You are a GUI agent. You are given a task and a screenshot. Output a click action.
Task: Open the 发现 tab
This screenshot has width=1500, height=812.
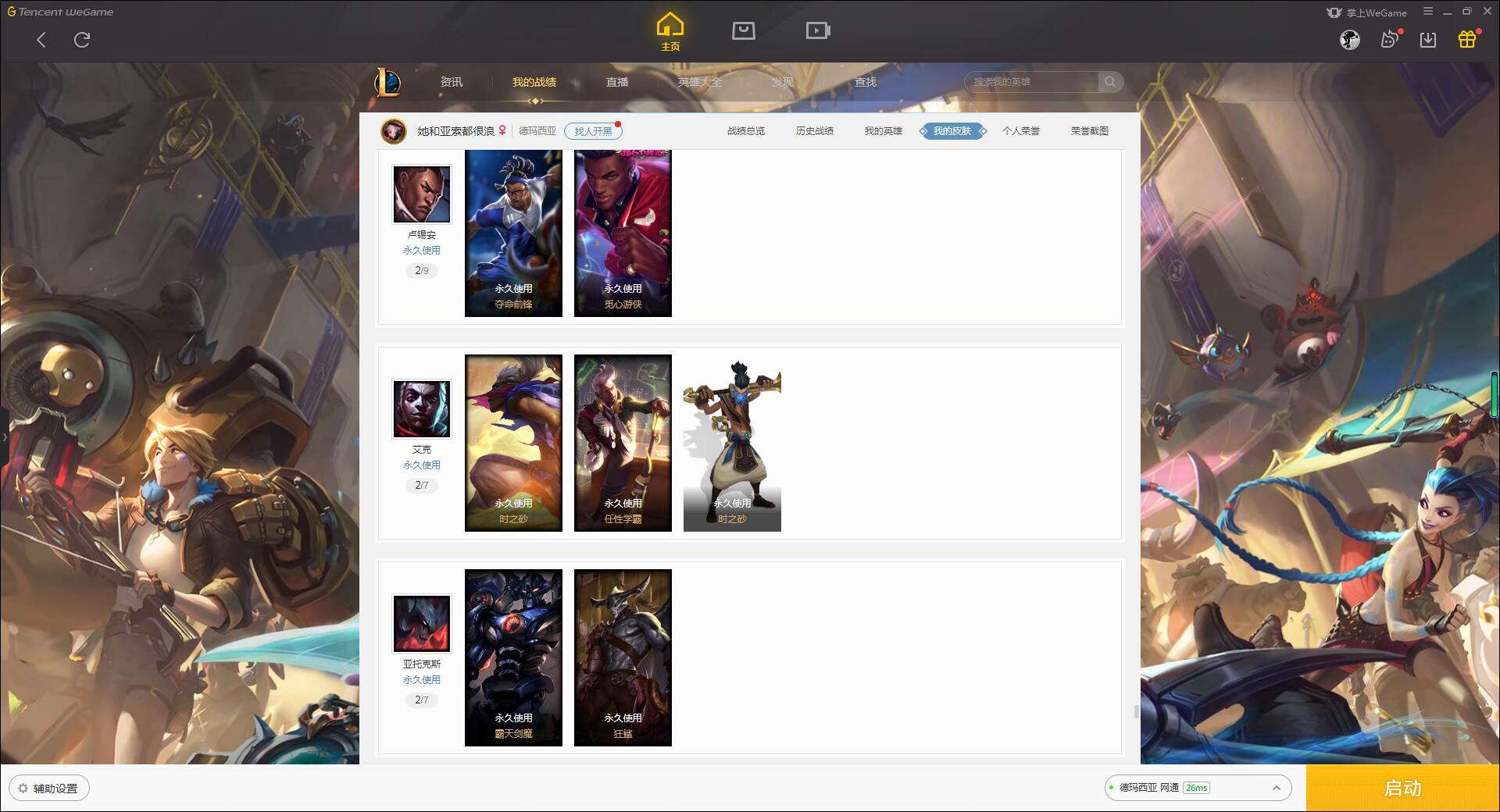coord(783,82)
